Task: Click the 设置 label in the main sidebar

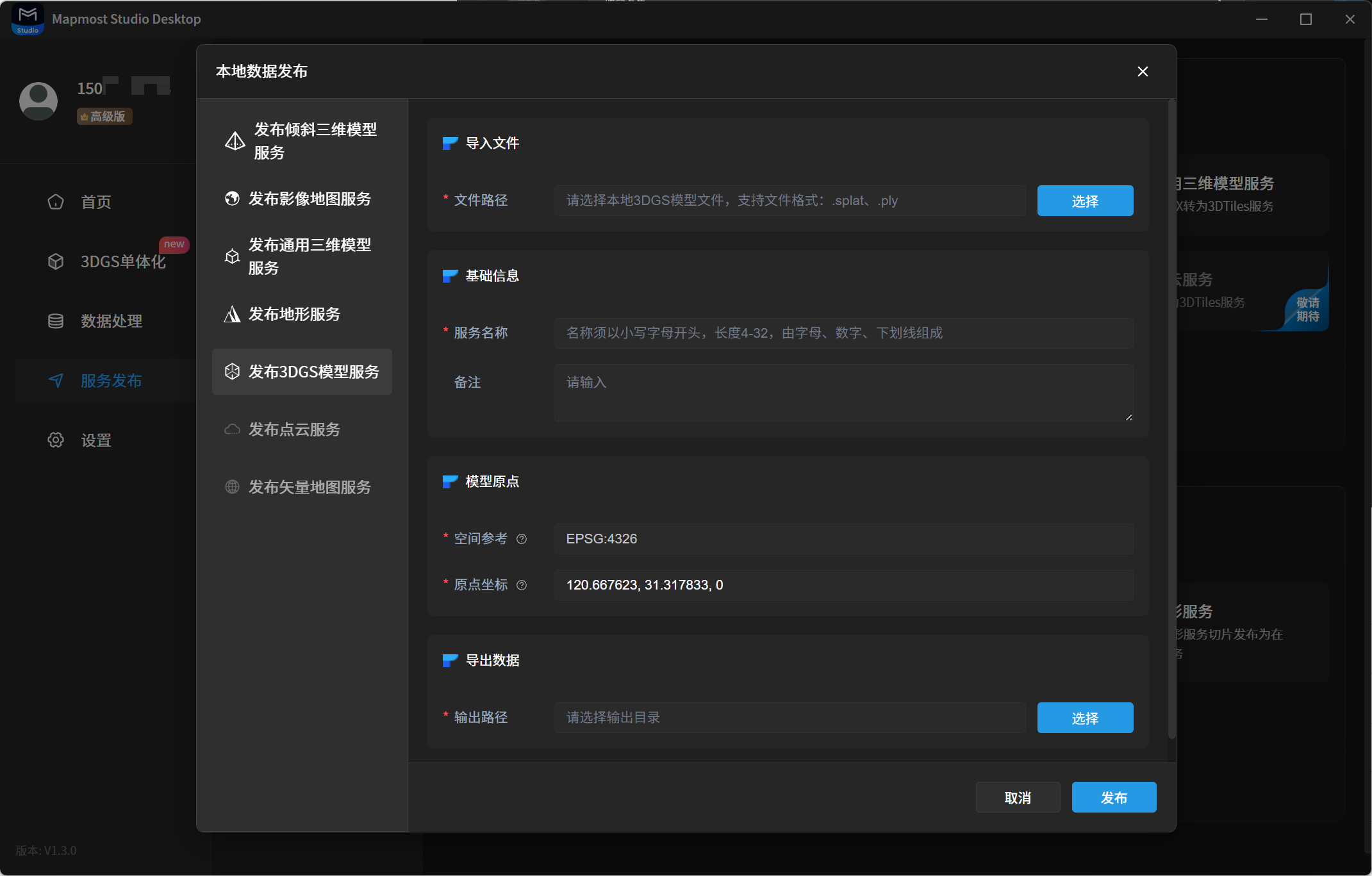Action: pyautogui.click(x=96, y=440)
